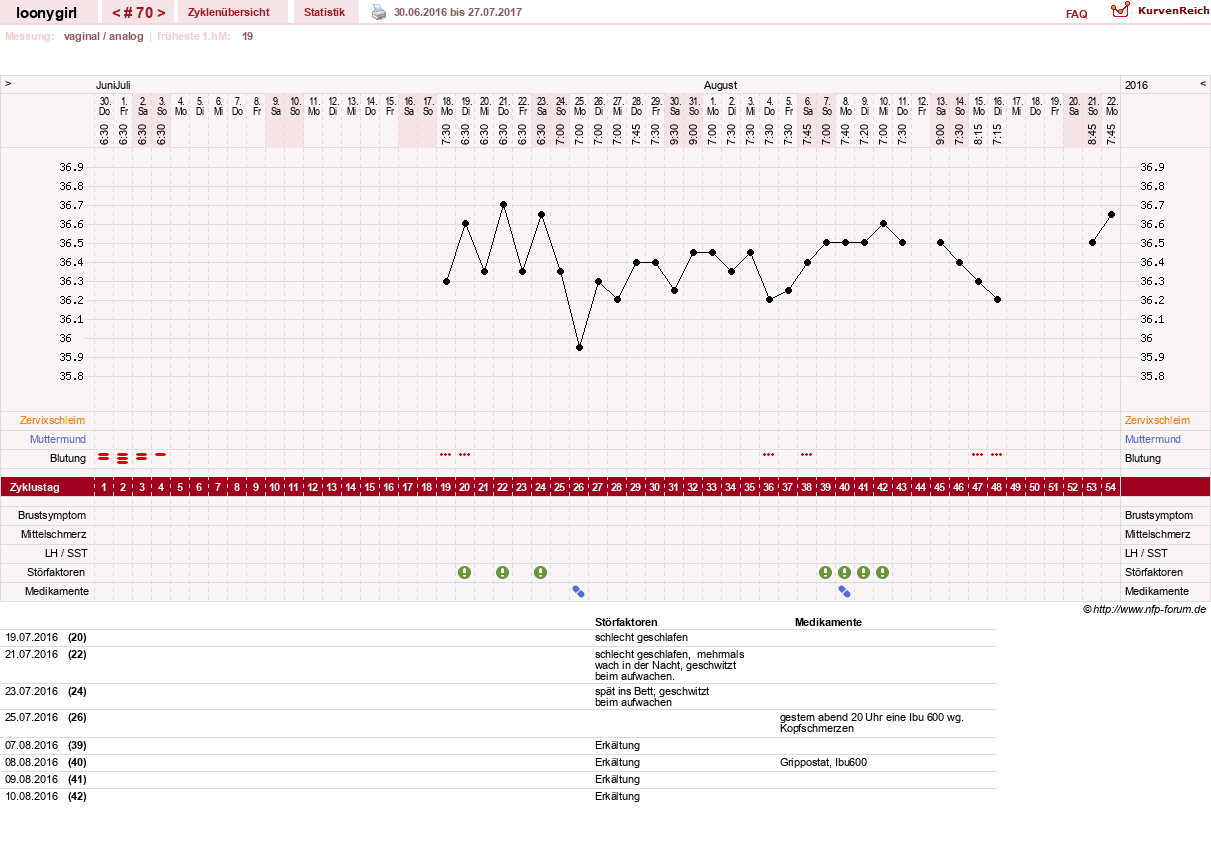
Task: Select cycle day 27 in the red bar
Action: 598,487
